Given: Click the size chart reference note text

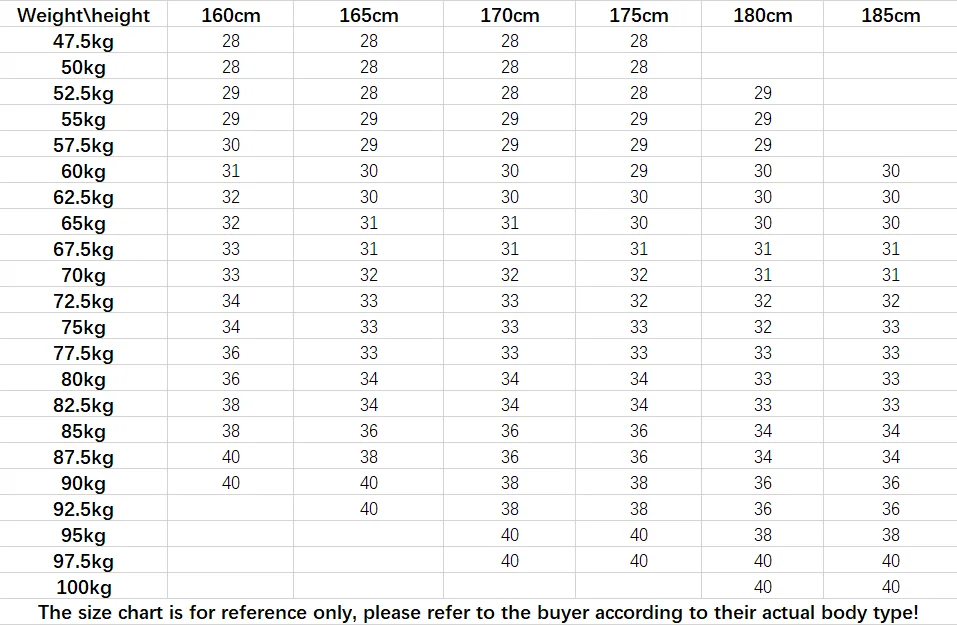Looking at the screenshot, I should 478,612.
